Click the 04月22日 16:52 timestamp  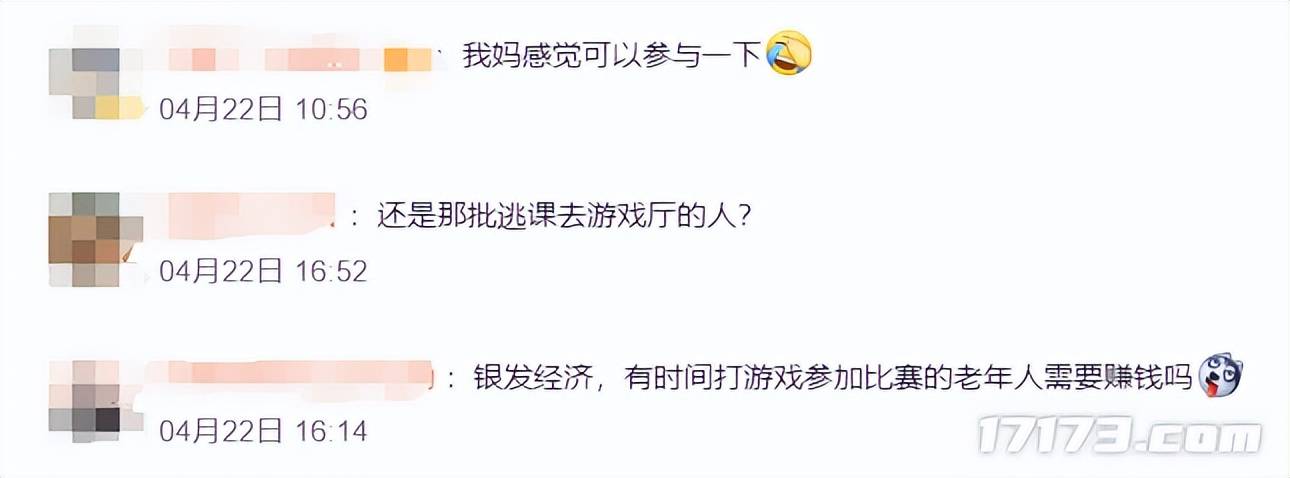(264, 270)
